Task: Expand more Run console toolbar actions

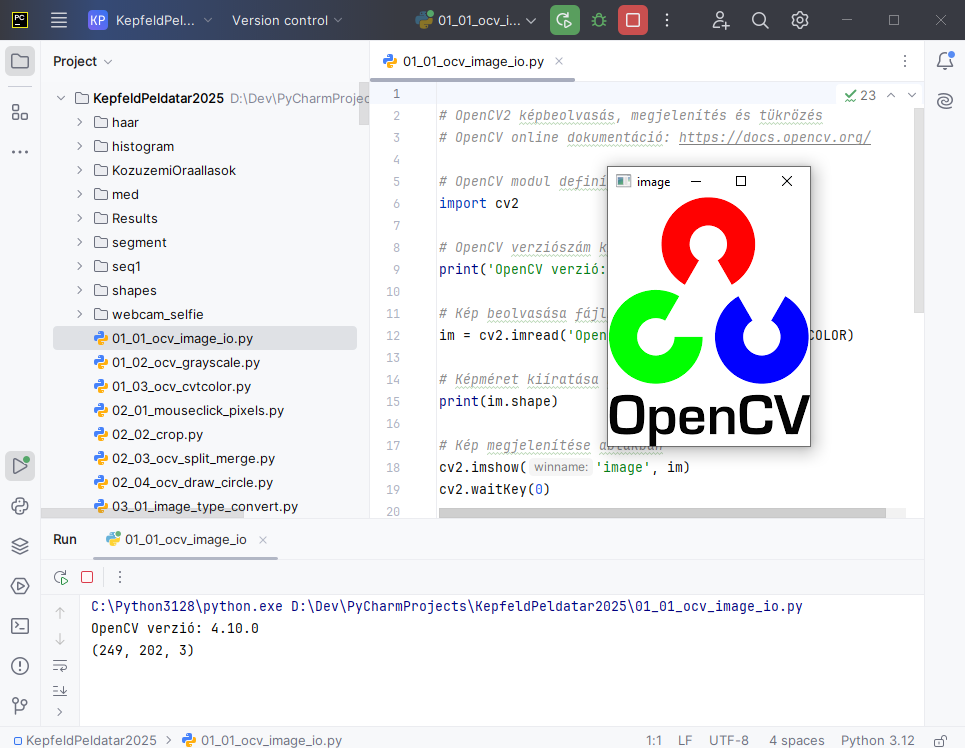Action: pyautogui.click(x=60, y=712)
